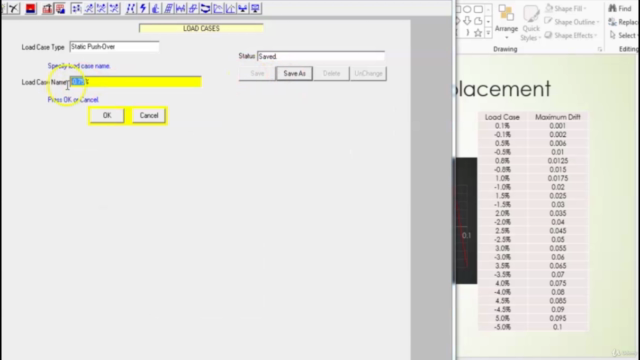Click the Delete button

pos(331,73)
